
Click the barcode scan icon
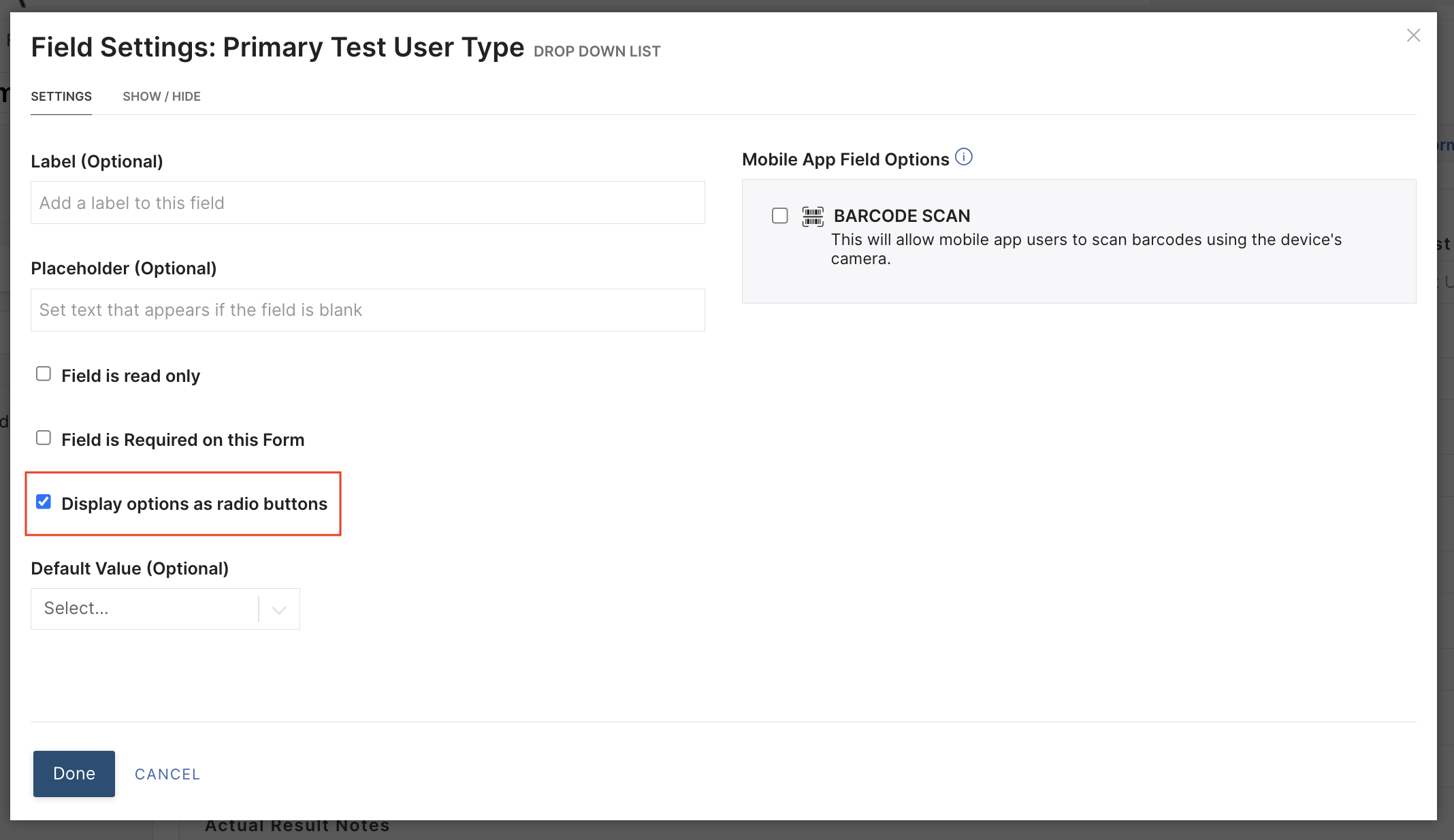812,216
